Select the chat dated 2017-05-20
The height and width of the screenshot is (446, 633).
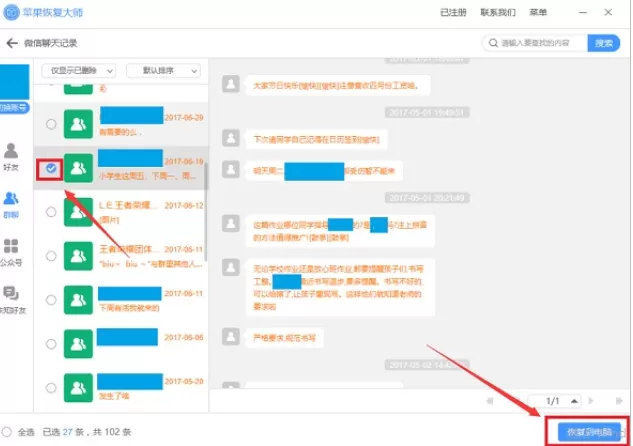(51, 388)
